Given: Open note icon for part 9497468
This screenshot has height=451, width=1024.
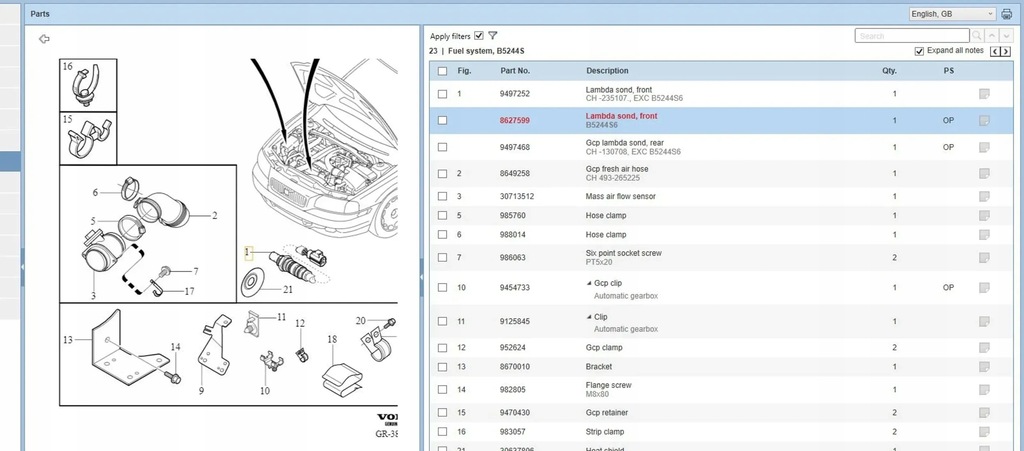Looking at the screenshot, I should pos(984,148).
